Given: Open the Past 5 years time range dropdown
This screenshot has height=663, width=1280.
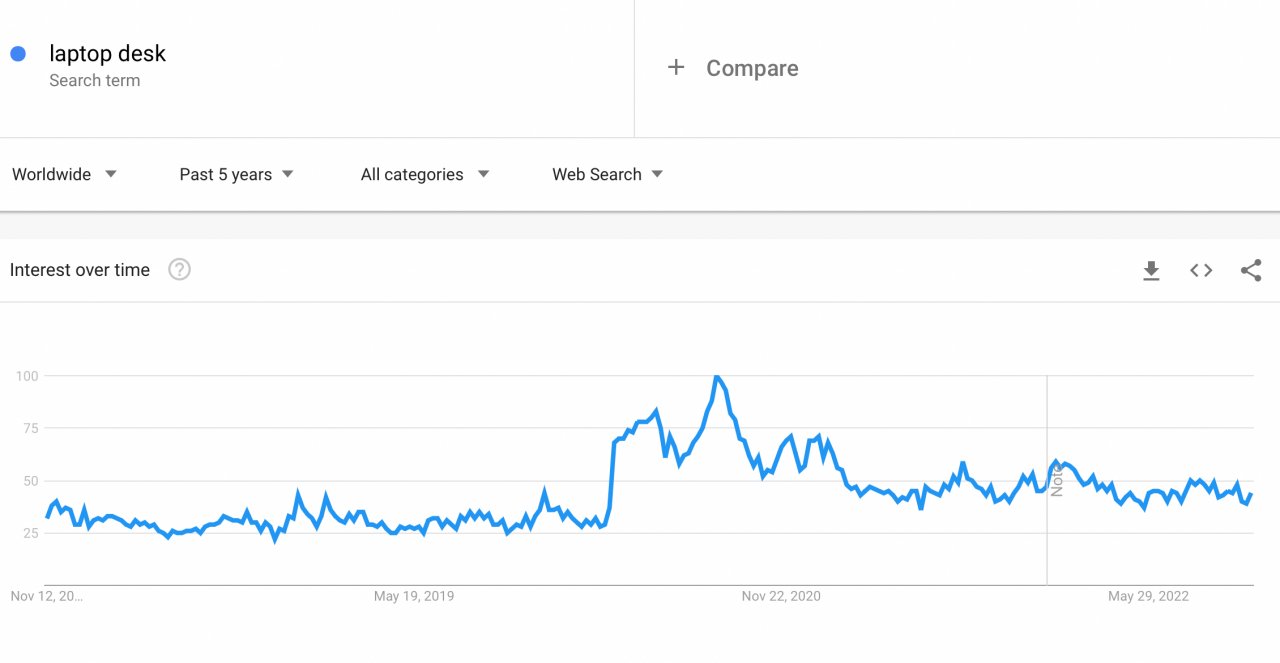Looking at the screenshot, I should point(225,174).
